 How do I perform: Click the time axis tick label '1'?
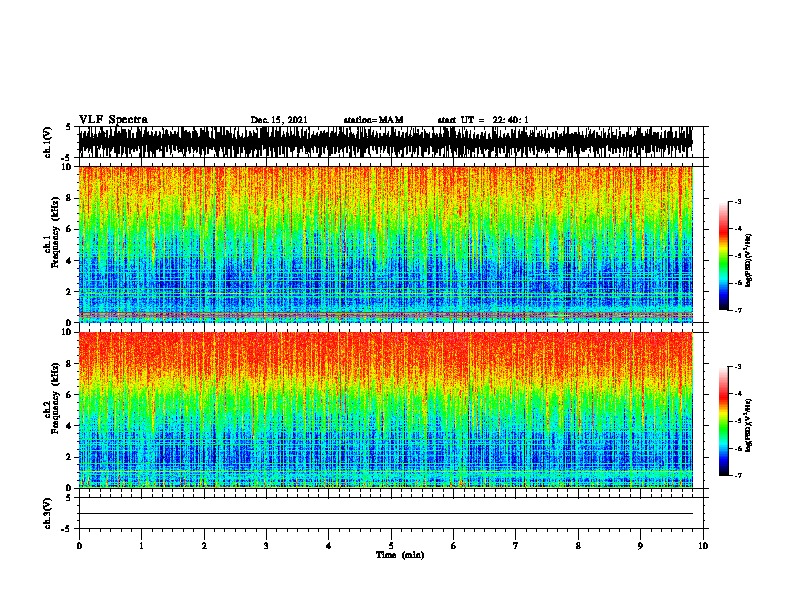141,545
